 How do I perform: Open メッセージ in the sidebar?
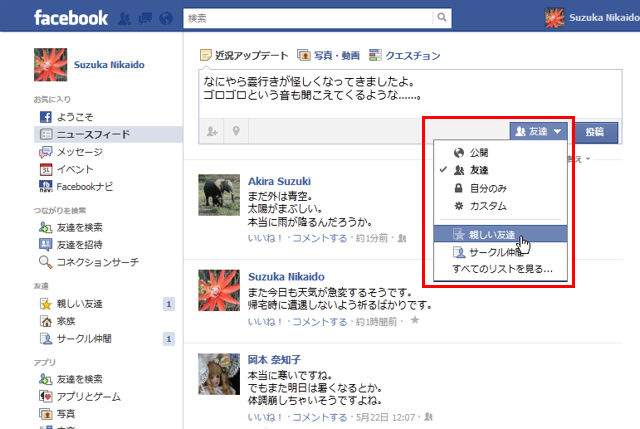click(71, 152)
